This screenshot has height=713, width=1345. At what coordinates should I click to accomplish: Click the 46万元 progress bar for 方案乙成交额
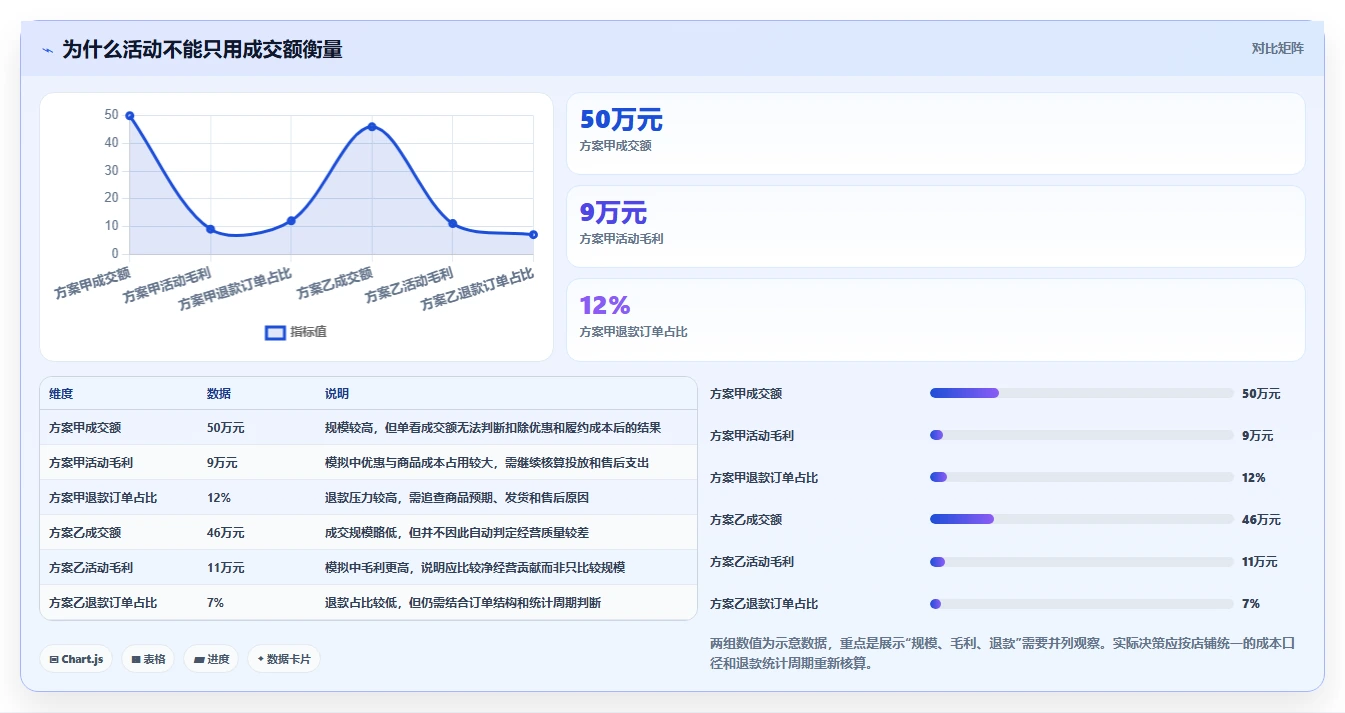coord(1082,519)
